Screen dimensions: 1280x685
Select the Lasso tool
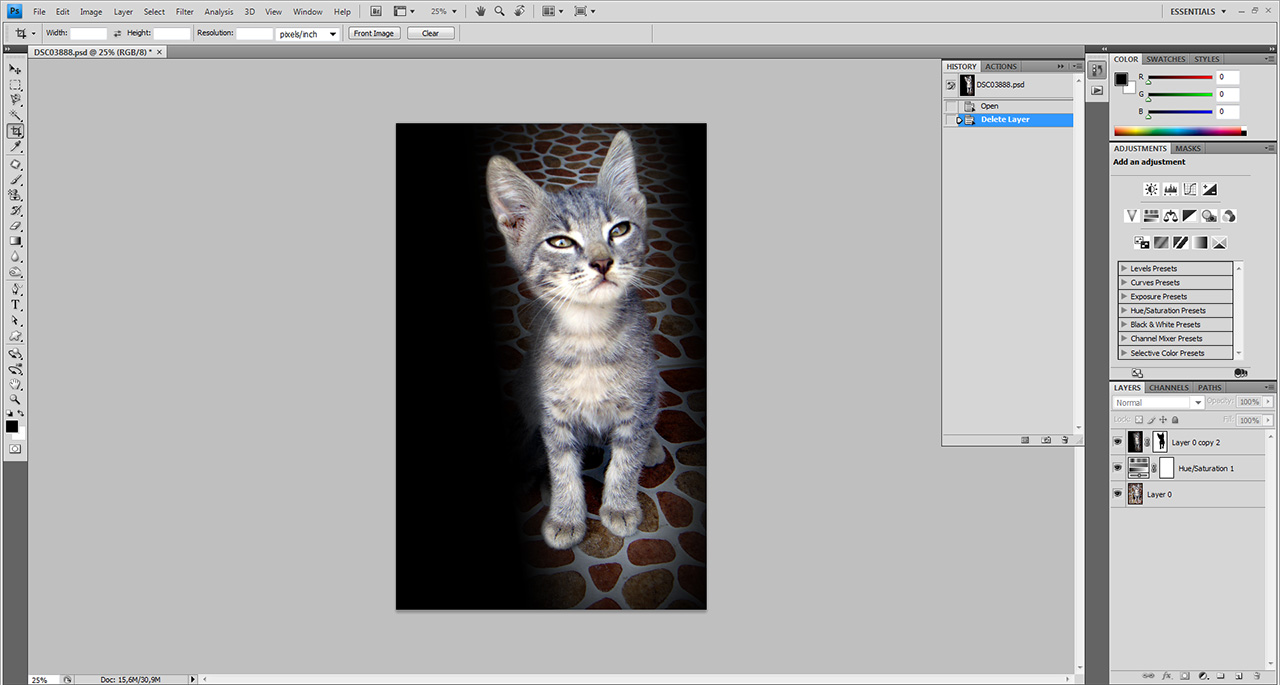click(x=16, y=100)
